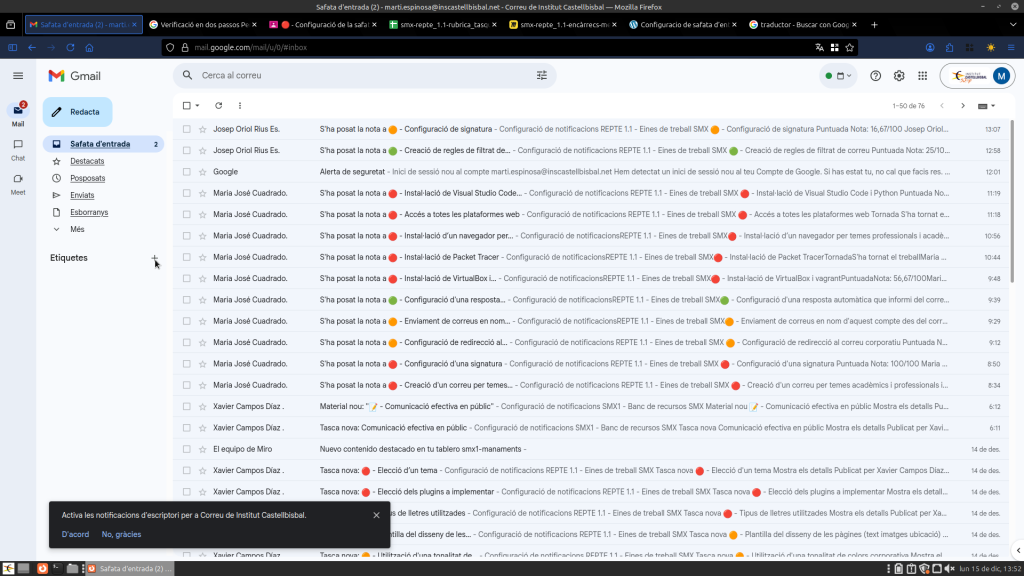
Task: Click D'acord on the notifications prompt
Action: (75, 534)
